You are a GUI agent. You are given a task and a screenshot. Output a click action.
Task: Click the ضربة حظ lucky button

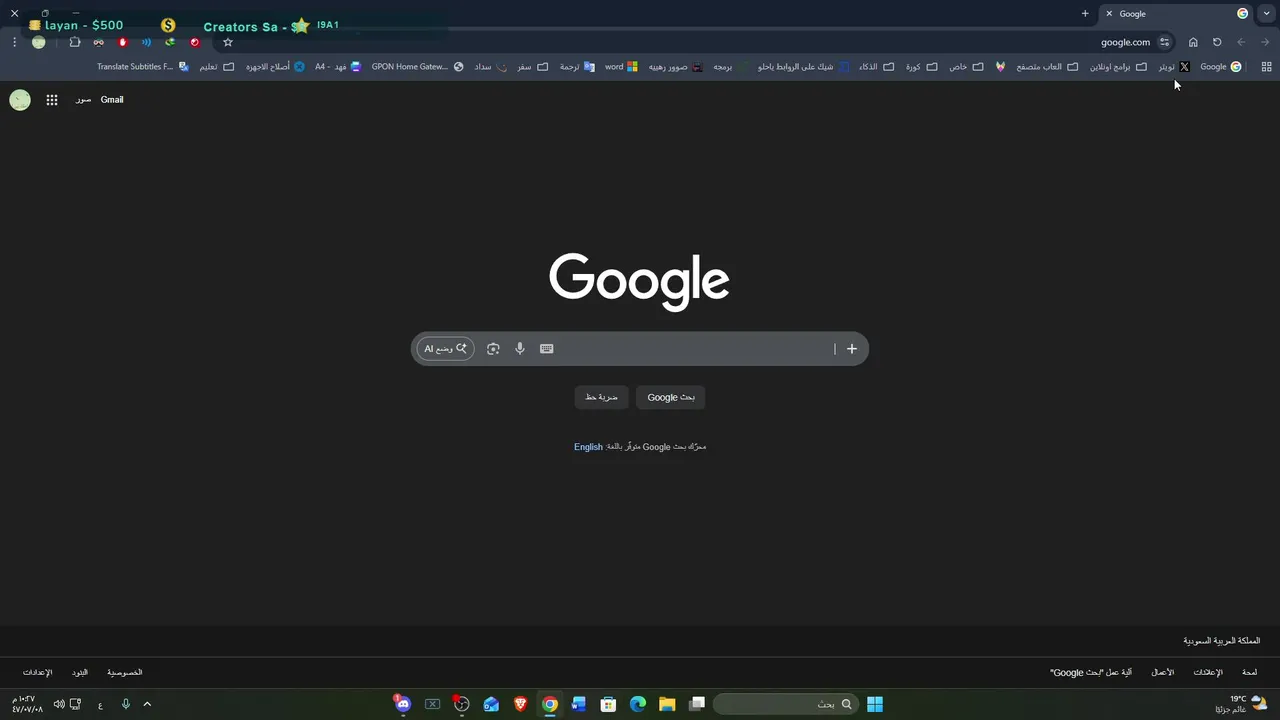[602, 397]
